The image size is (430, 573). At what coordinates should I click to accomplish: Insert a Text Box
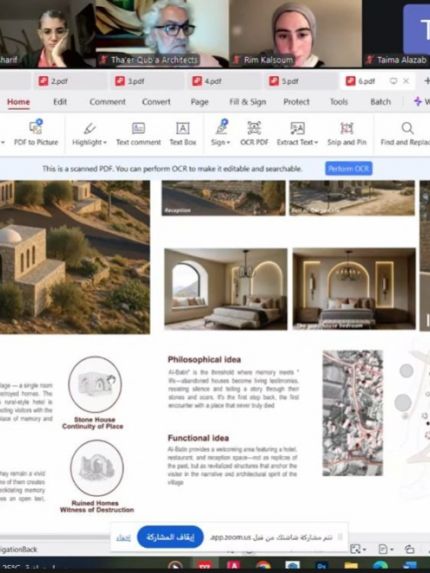point(183,134)
